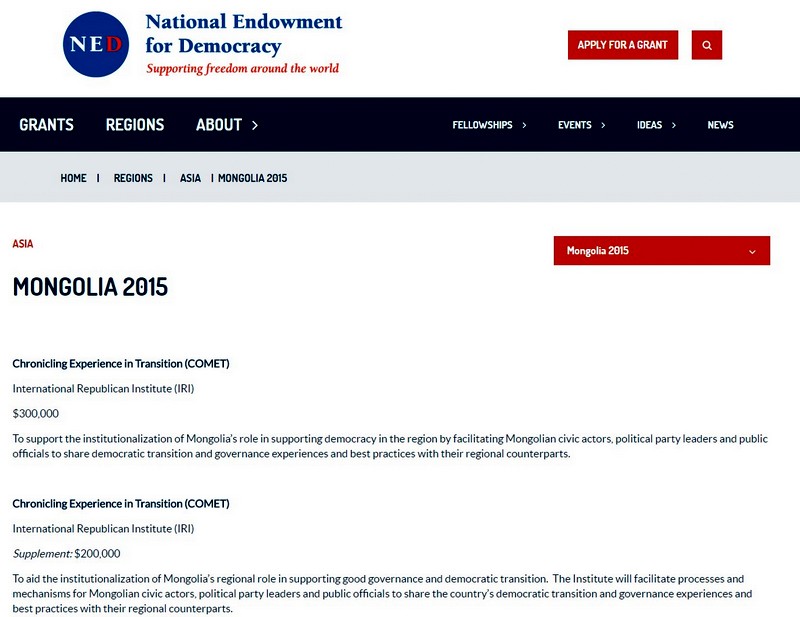This screenshot has width=800, height=617.
Task: Click the NED circular logo
Action: point(96,44)
